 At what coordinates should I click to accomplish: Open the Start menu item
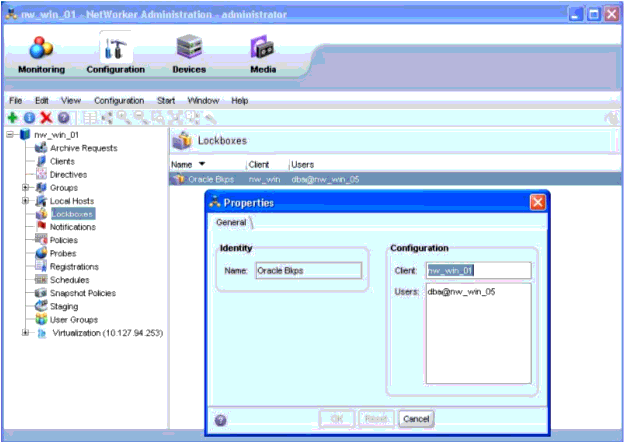tap(166, 101)
